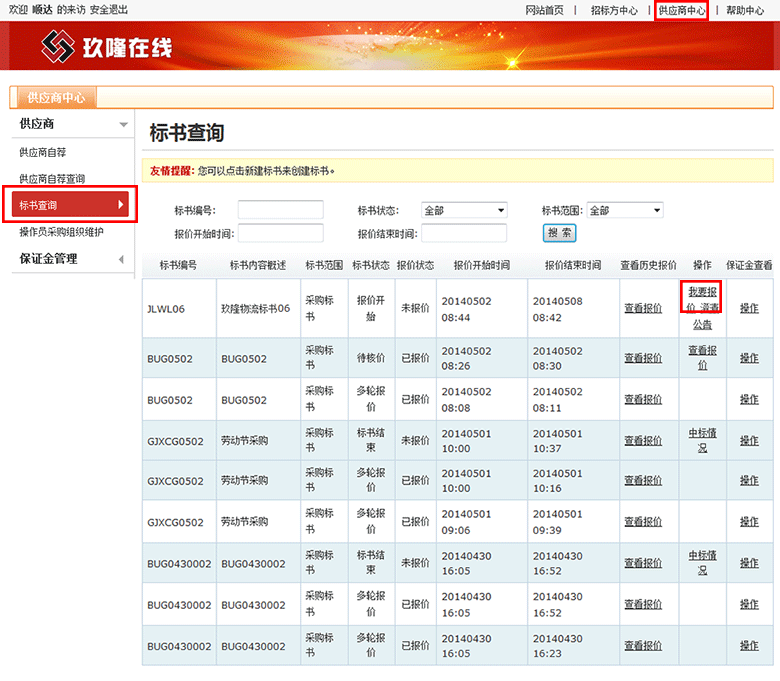Click 安全退出 to log out

pos(109,10)
